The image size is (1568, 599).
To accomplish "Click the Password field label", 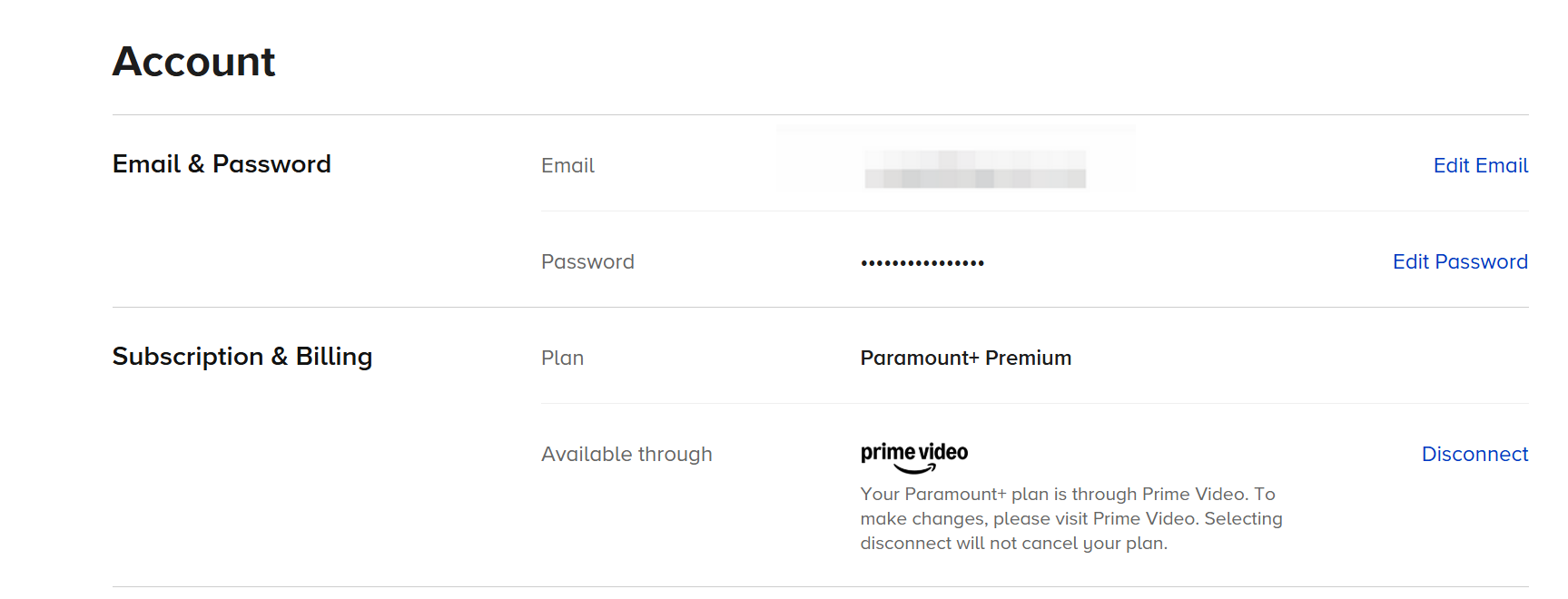I will pyautogui.click(x=587, y=262).
